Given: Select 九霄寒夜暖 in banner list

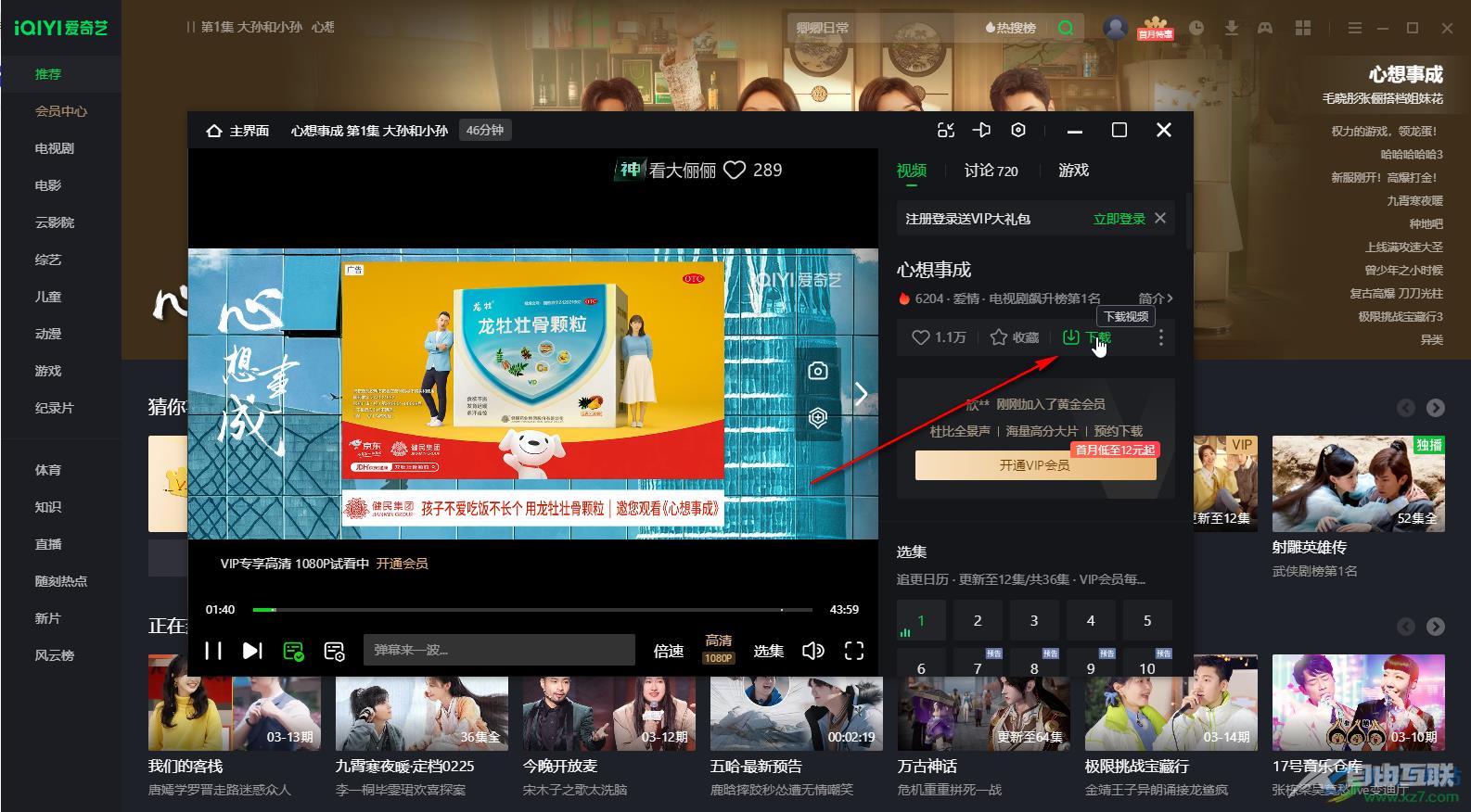Looking at the screenshot, I should click(x=1414, y=200).
